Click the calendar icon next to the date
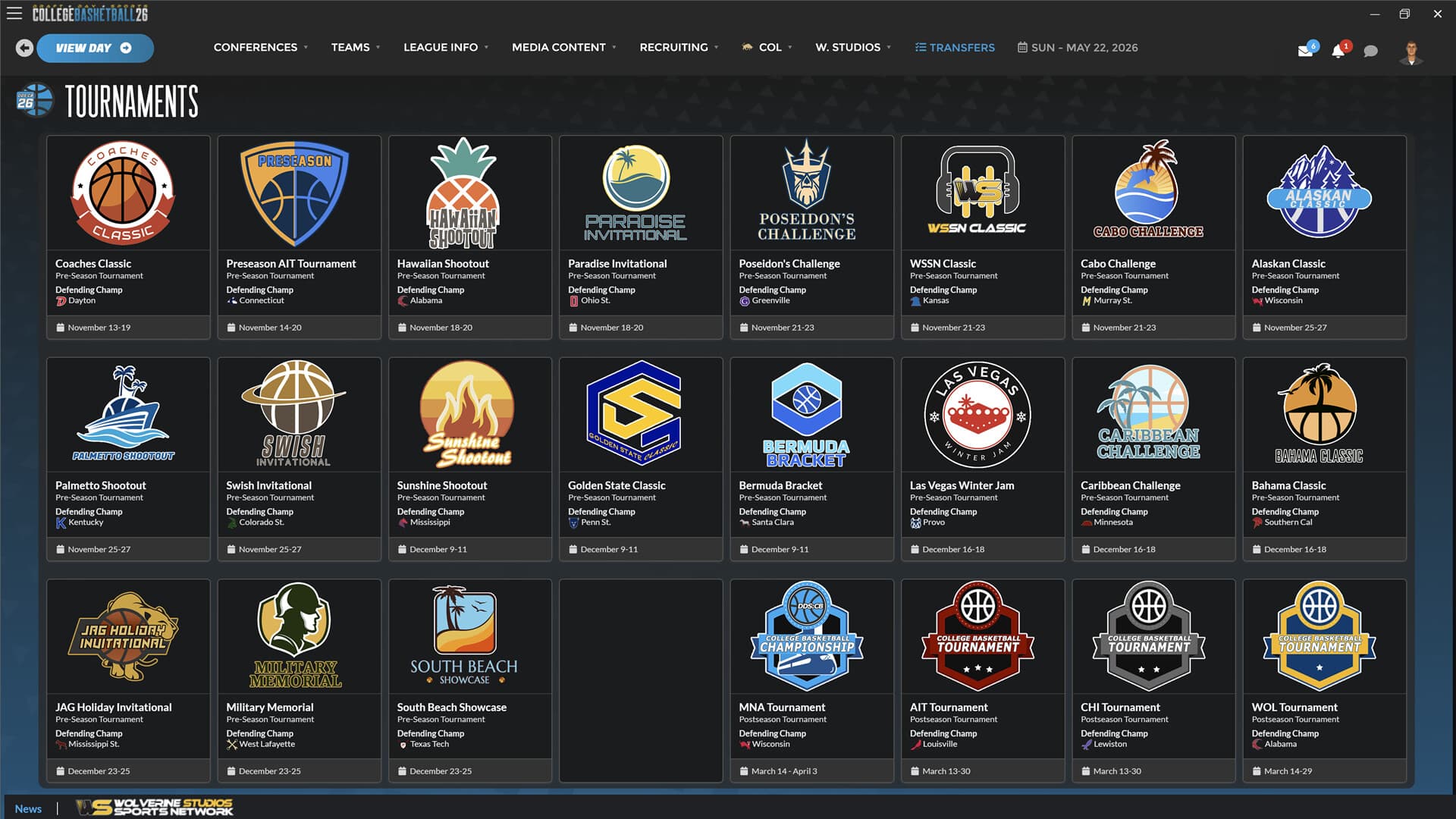The image size is (1456, 819). pos(1022,47)
